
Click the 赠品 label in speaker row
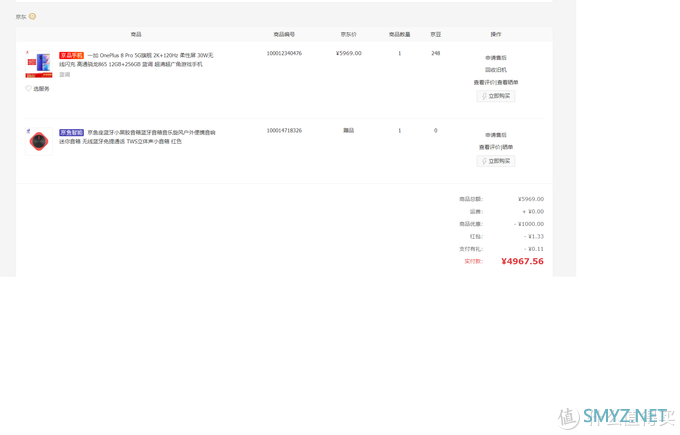coord(349,131)
